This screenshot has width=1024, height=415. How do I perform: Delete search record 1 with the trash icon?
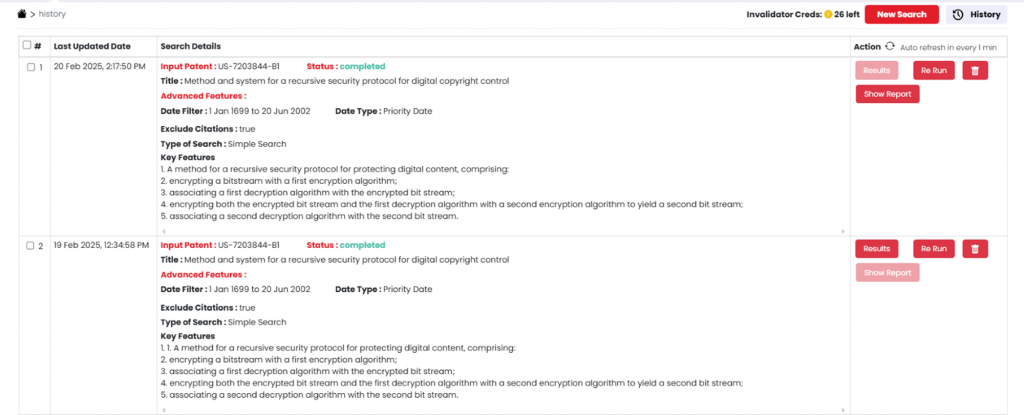click(975, 71)
